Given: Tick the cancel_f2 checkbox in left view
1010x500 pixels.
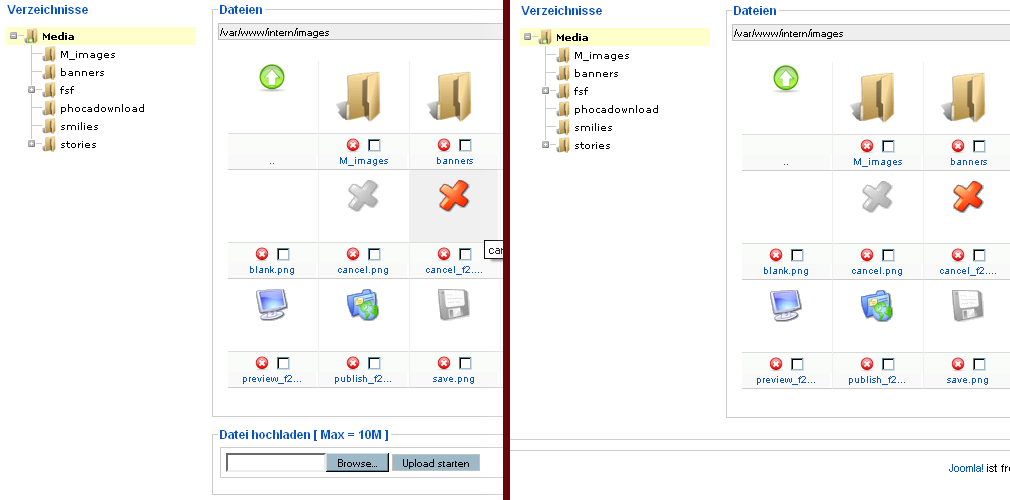Looking at the screenshot, I should pyautogui.click(x=465, y=254).
